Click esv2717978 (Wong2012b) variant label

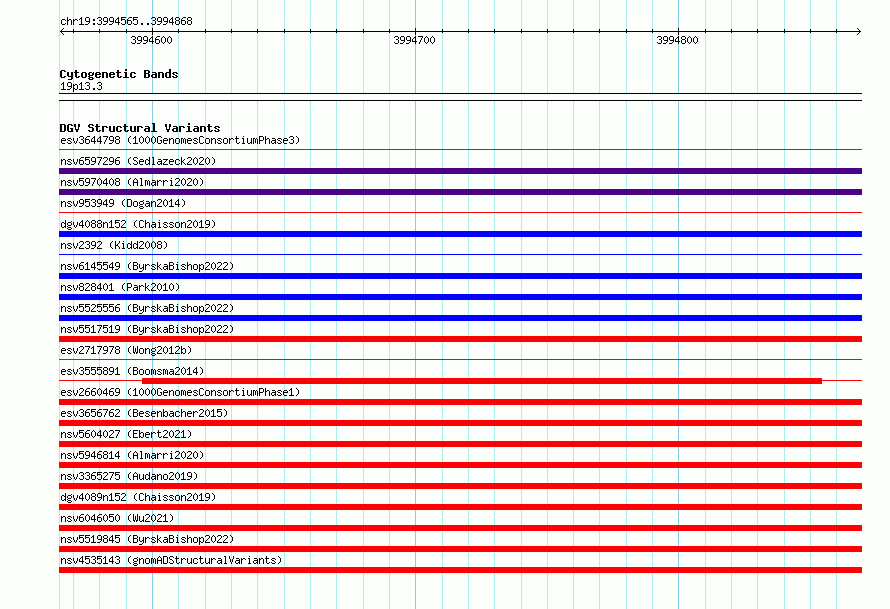[x=126, y=350]
